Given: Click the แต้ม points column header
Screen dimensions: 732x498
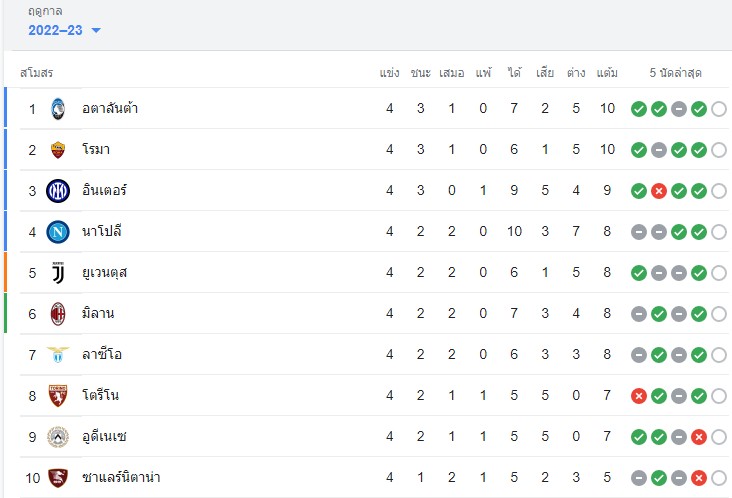Looking at the screenshot, I should pos(607,73).
